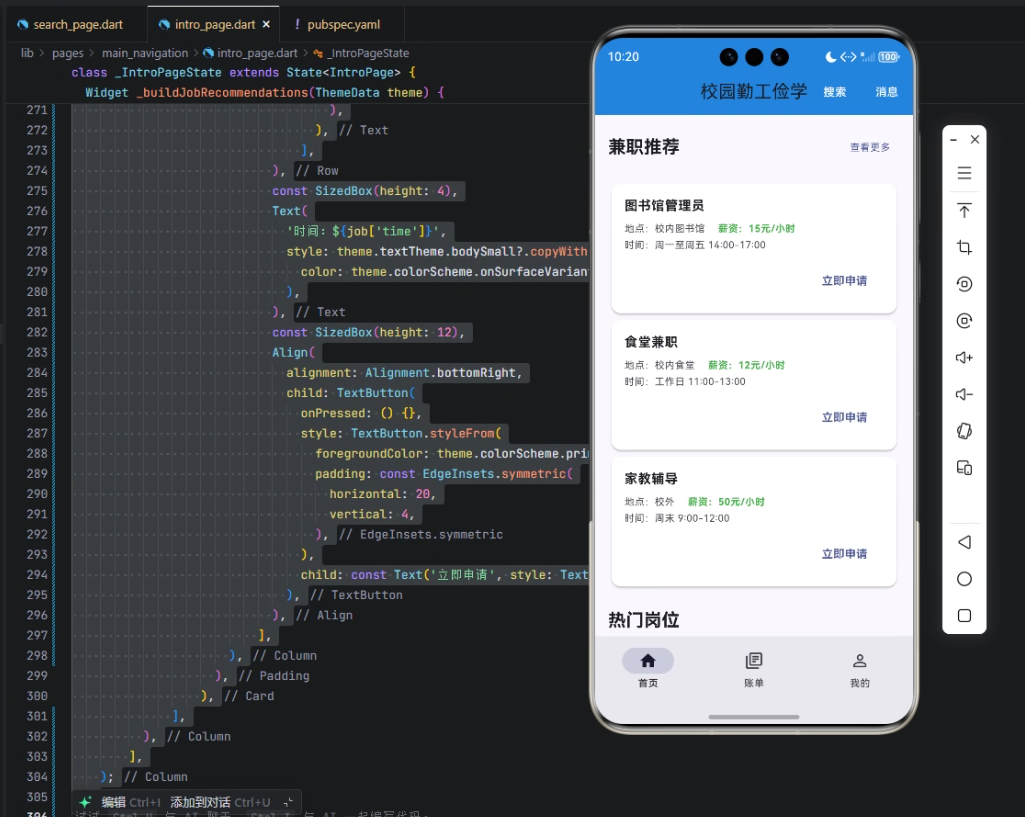Select the 账单 bottom navigation tab
Viewport: 1025px width, 817px height.
[x=754, y=669]
